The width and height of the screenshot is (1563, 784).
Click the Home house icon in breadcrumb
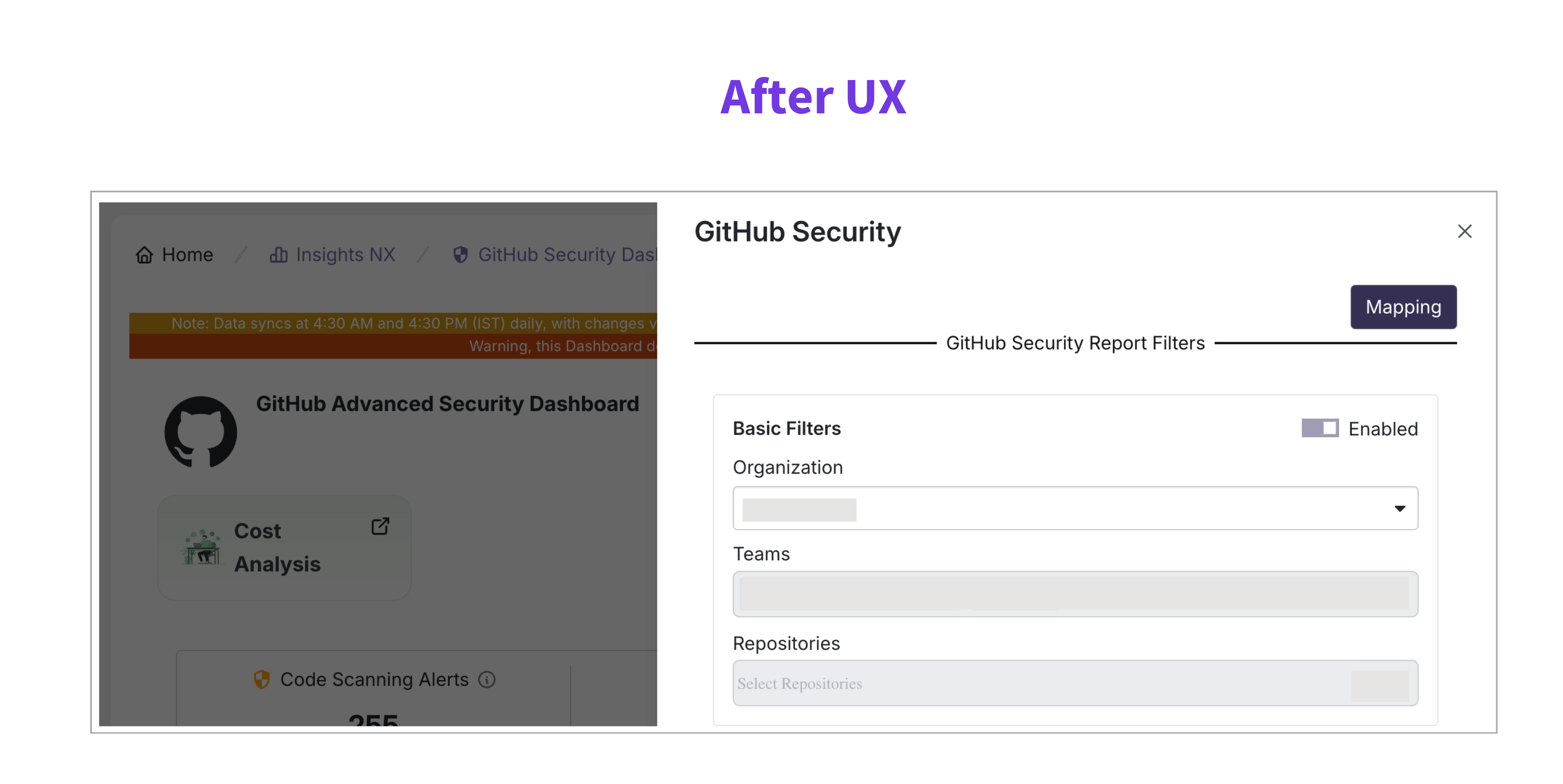(144, 255)
